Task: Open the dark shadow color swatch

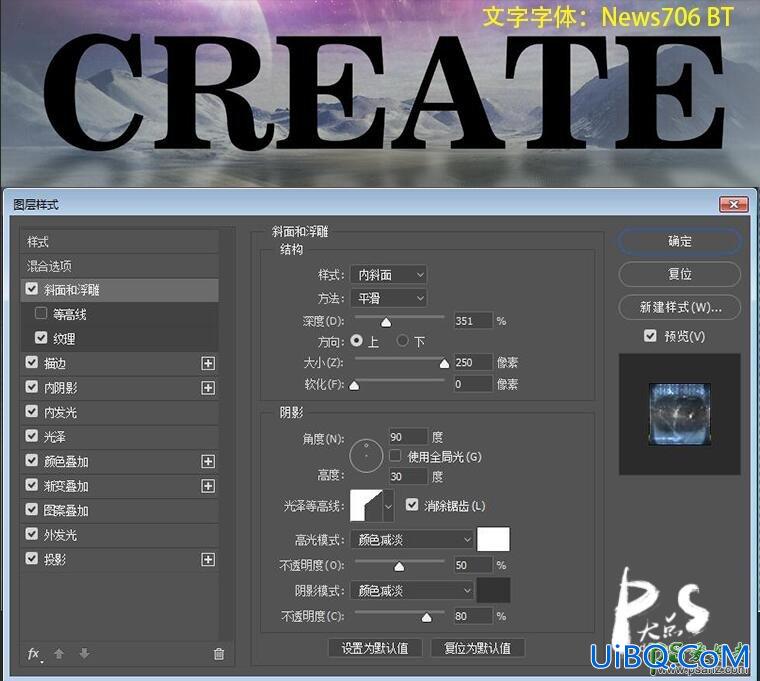Action: click(x=493, y=590)
